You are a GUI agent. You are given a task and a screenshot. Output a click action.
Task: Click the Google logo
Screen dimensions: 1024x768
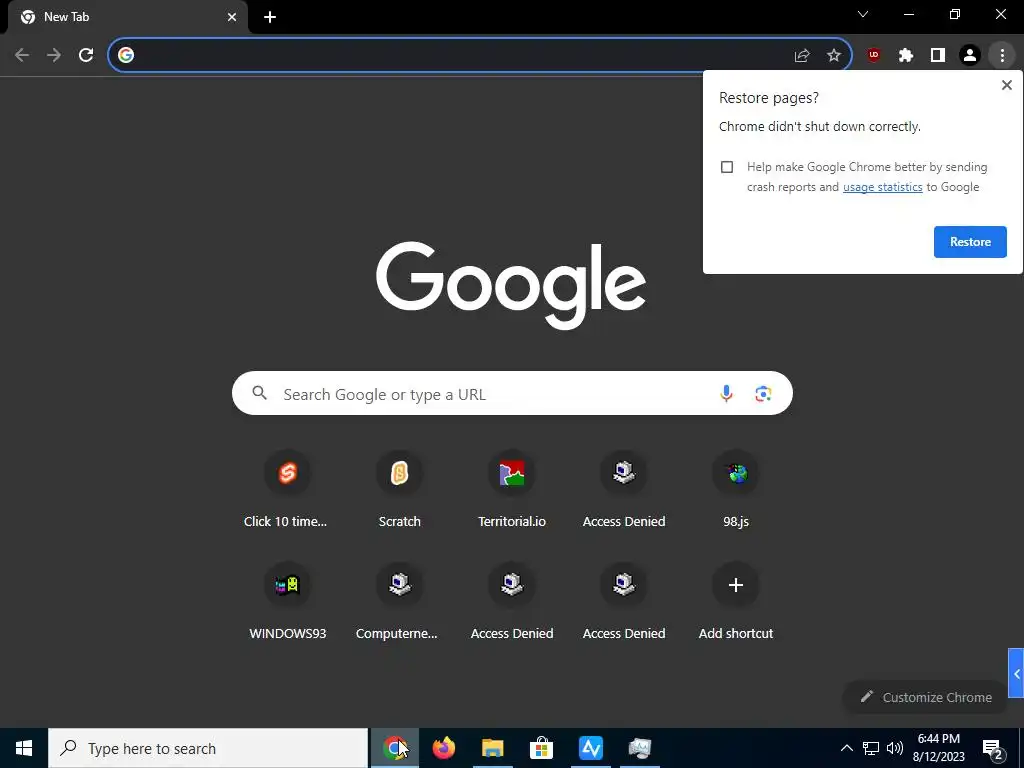(511, 285)
